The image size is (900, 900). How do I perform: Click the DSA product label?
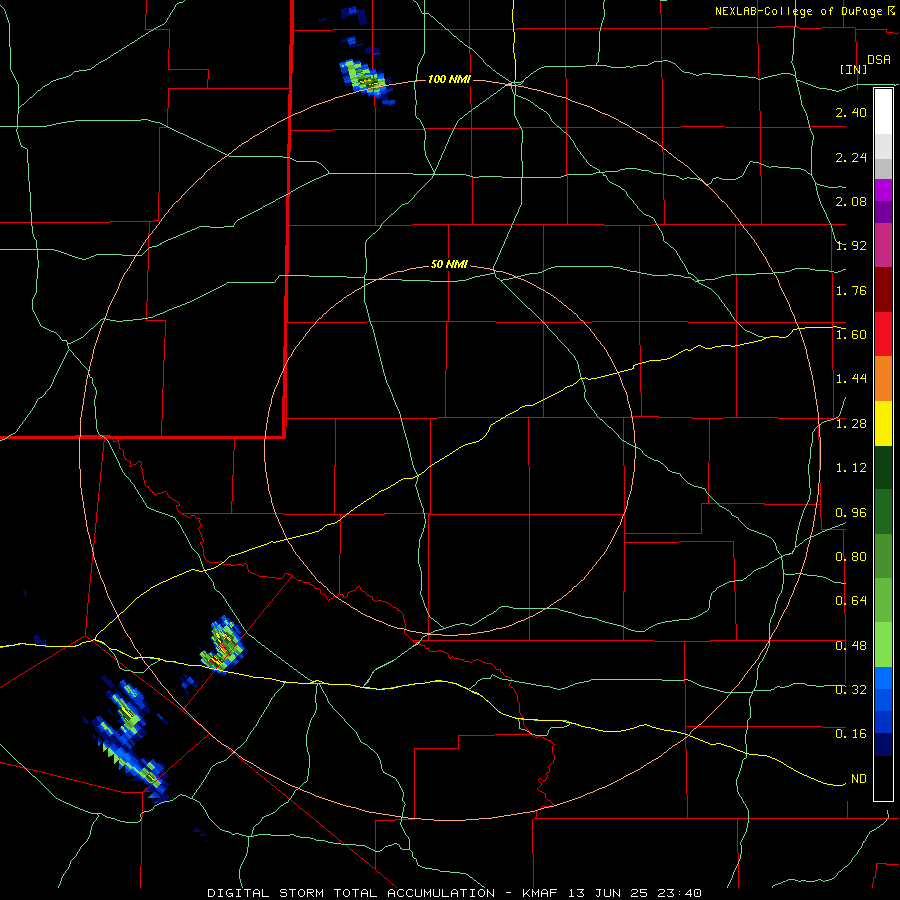(x=879, y=60)
